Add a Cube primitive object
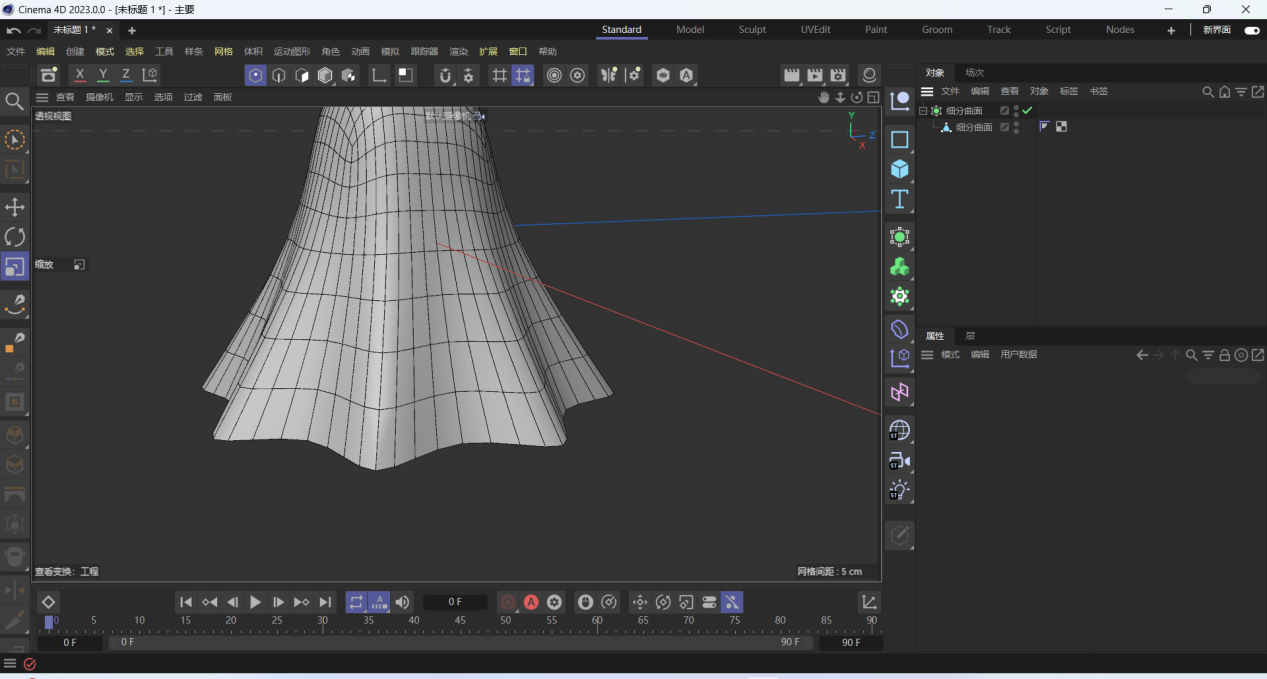This screenshot has width=1267, height=679. click(900, 169)
